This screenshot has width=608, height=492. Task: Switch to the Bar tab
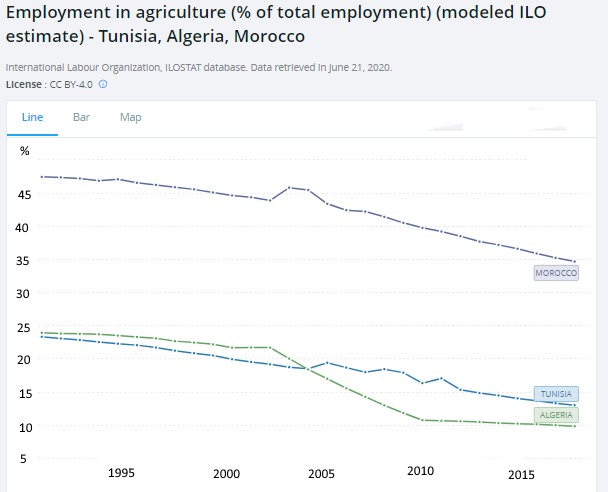[x=81, y=117]
